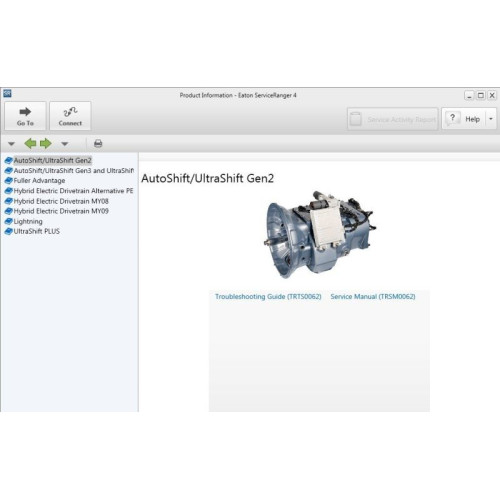
Task: Open dropdown left of the back arrow
Action: pyautogui.click(x=11, y=144)
